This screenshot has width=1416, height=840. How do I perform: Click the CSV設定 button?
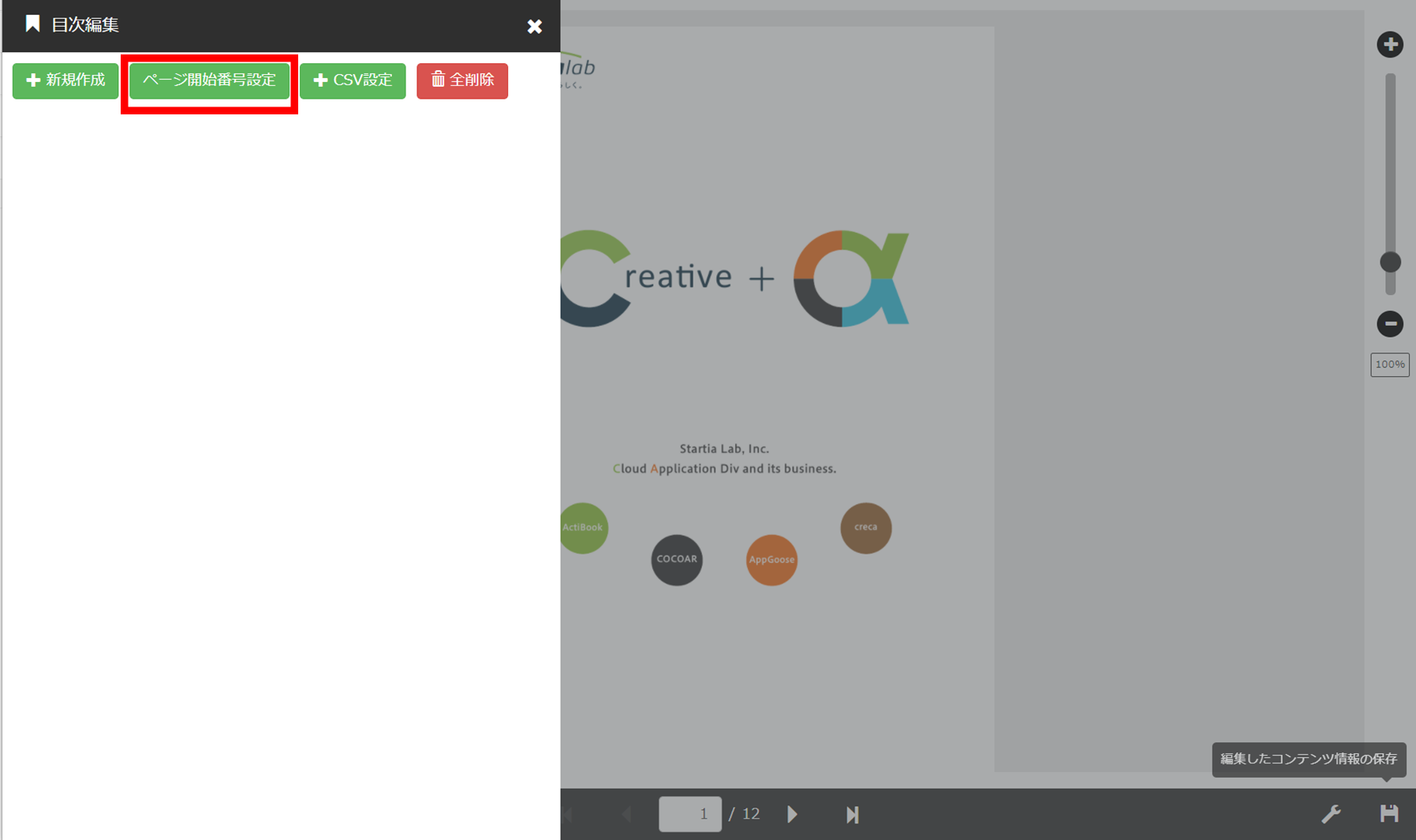tap(353, 80)
